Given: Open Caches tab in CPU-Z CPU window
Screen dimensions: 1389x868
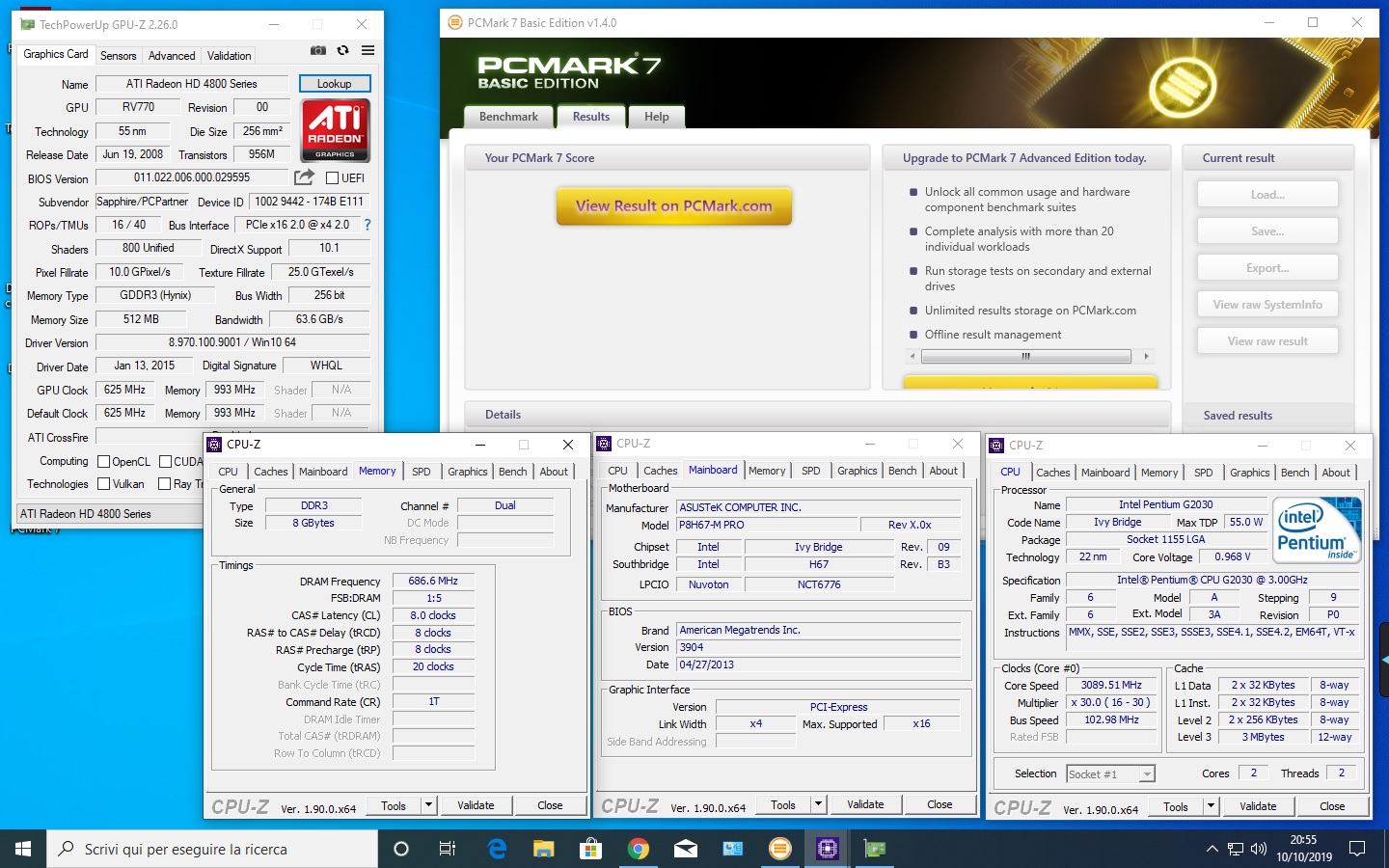Looking at the screenshot, I should (1053, 473).
